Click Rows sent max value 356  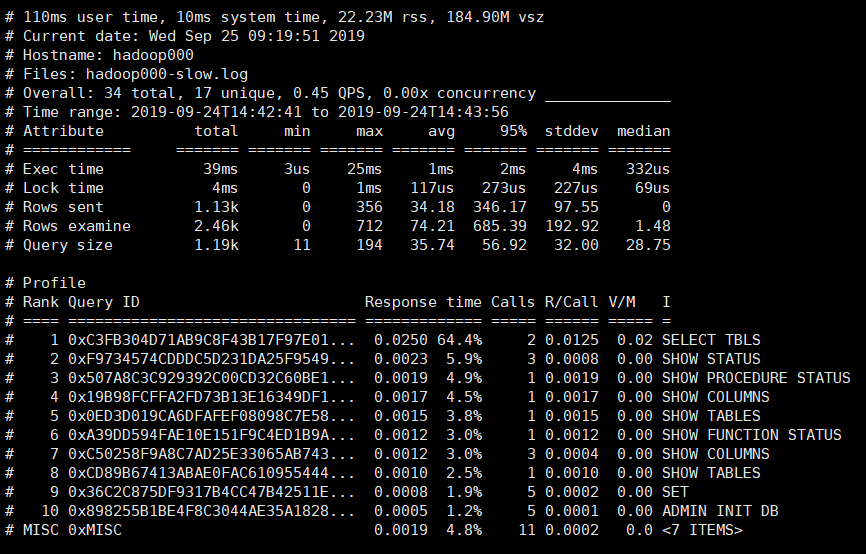[369, 207]
